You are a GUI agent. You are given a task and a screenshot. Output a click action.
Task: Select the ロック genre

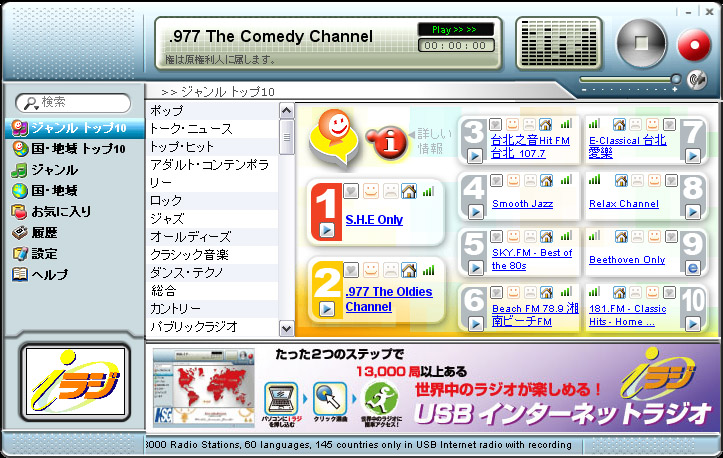coord(213,201)
